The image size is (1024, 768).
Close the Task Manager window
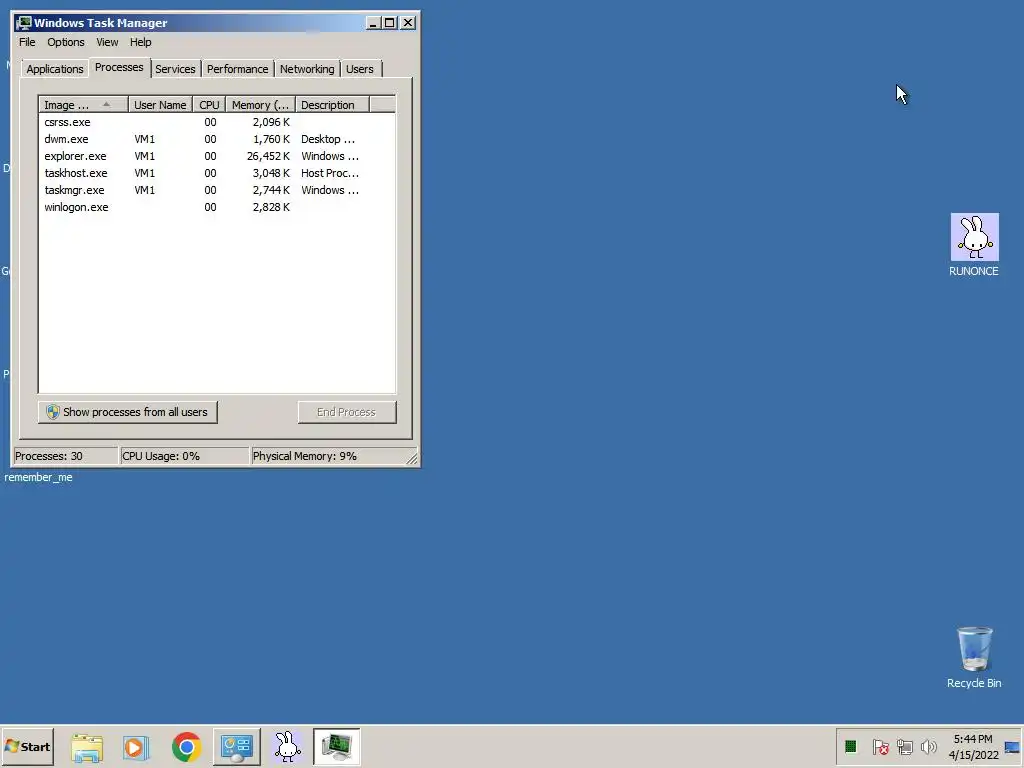408,23
